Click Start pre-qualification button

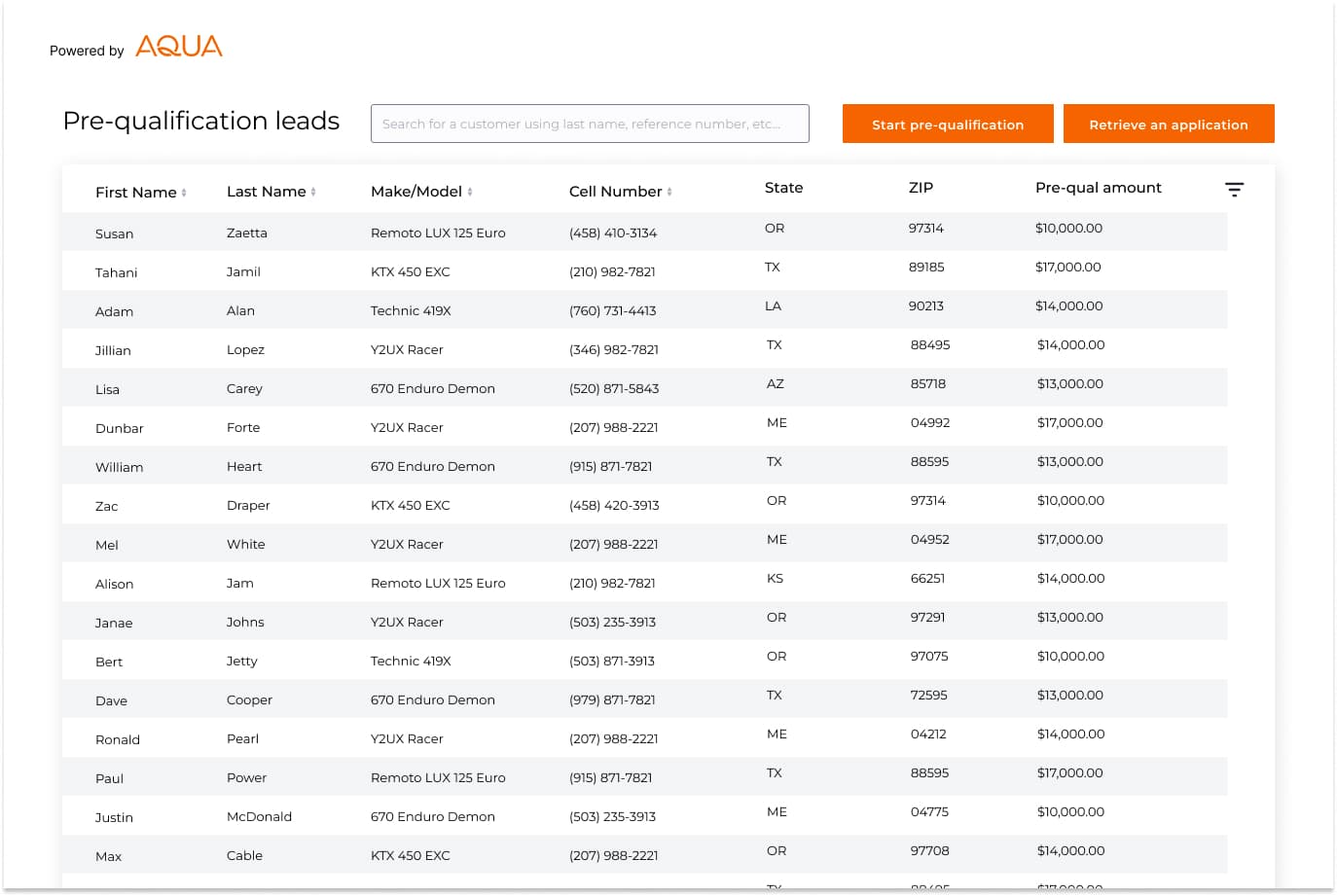click(x=948, y=124)
